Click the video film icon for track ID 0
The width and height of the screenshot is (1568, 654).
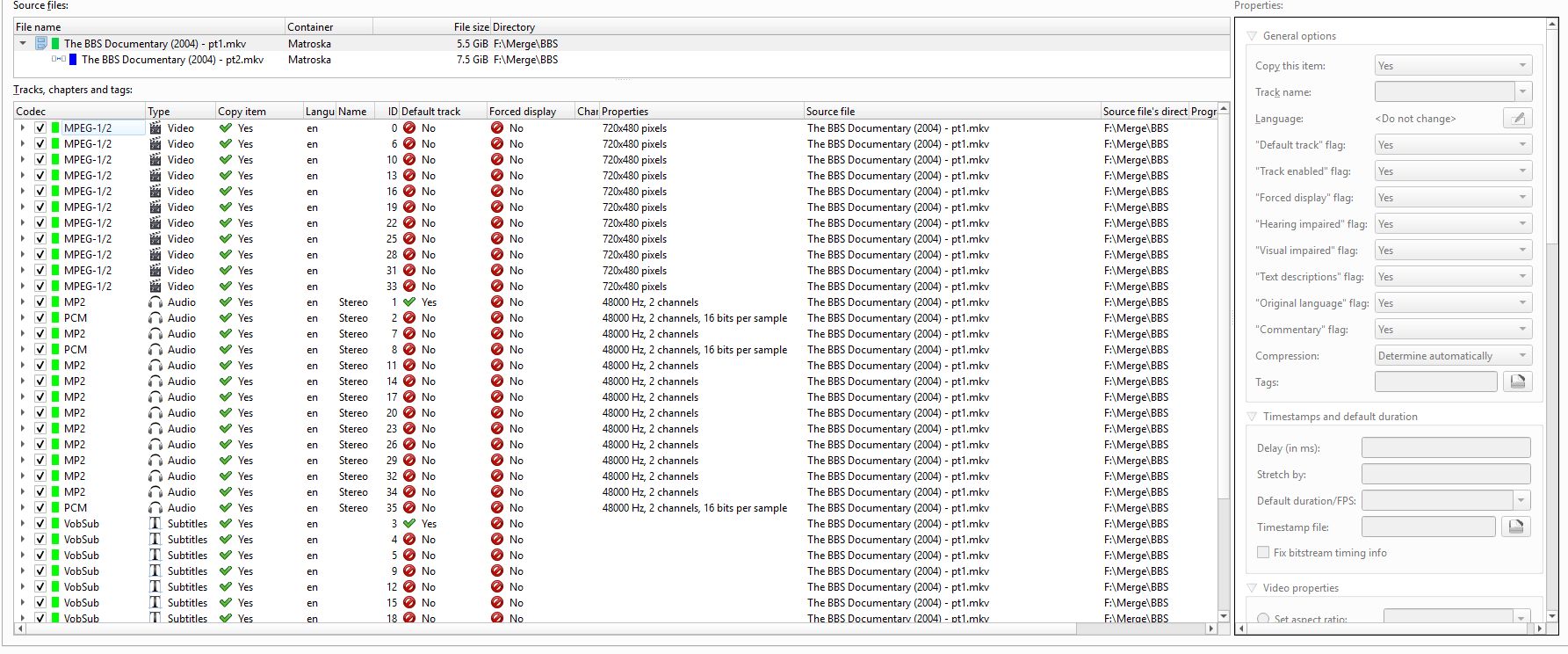(x=155, y=128)
